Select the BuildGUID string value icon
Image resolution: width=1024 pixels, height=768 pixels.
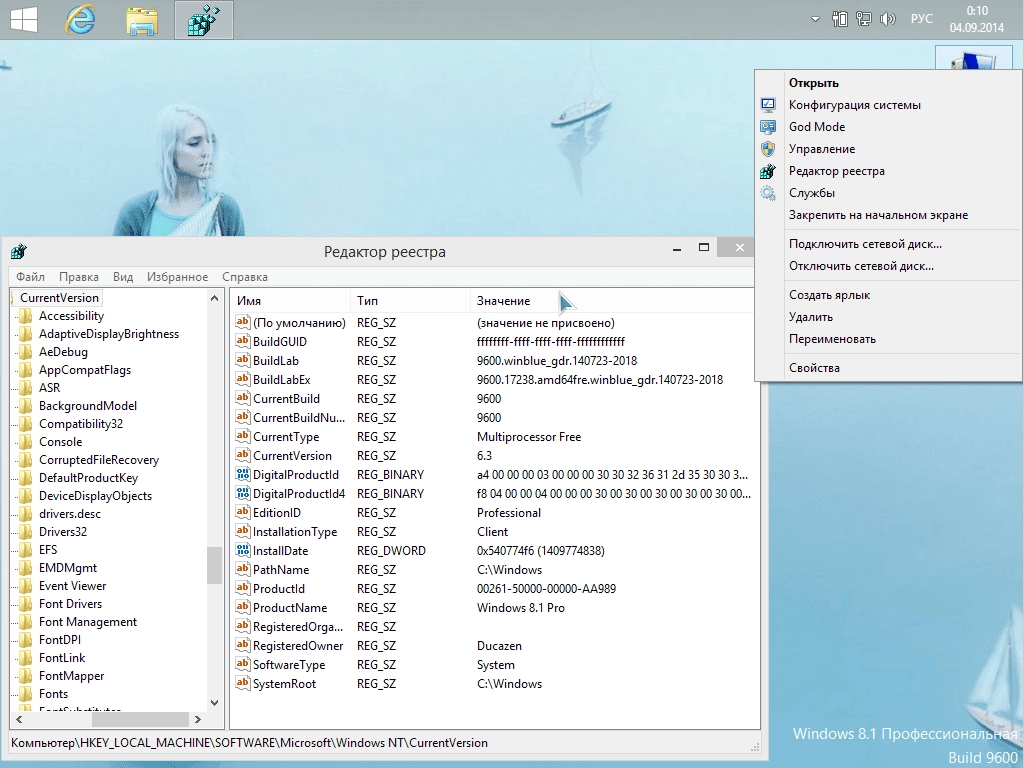(243, 341)
